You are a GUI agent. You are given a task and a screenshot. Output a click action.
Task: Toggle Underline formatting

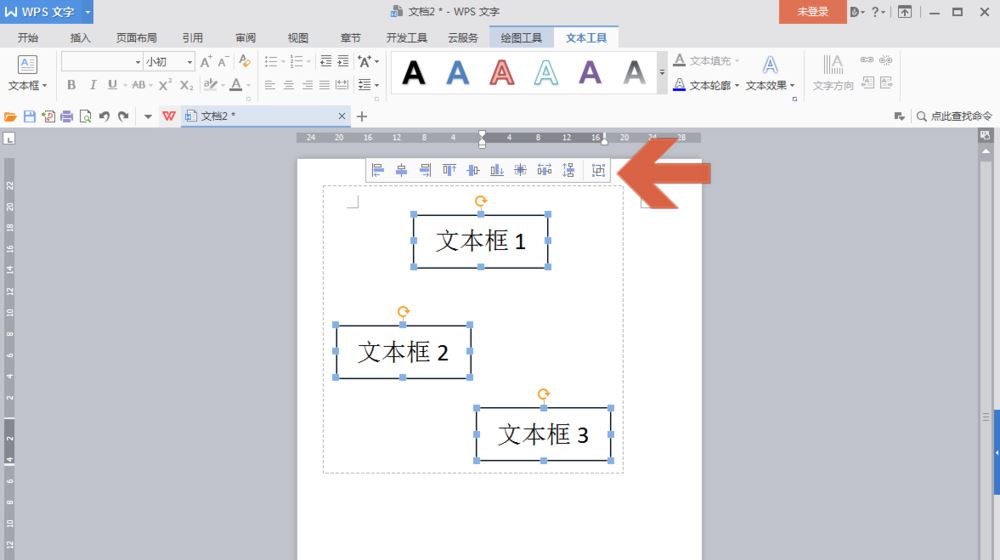112,84
